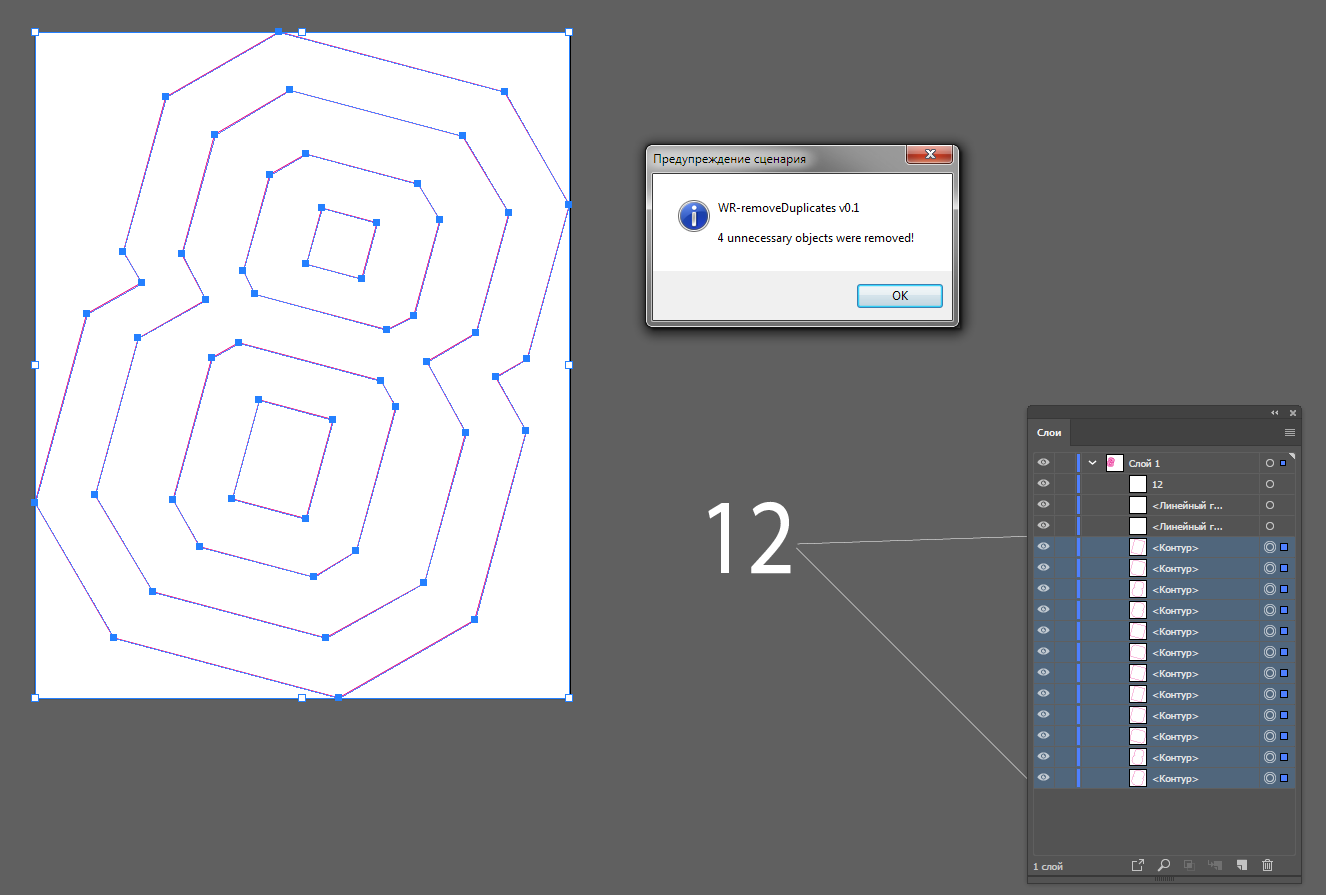Click the bottom-left bounding box handle
Screen dimensions: 1326x895
tap(35, 697)
